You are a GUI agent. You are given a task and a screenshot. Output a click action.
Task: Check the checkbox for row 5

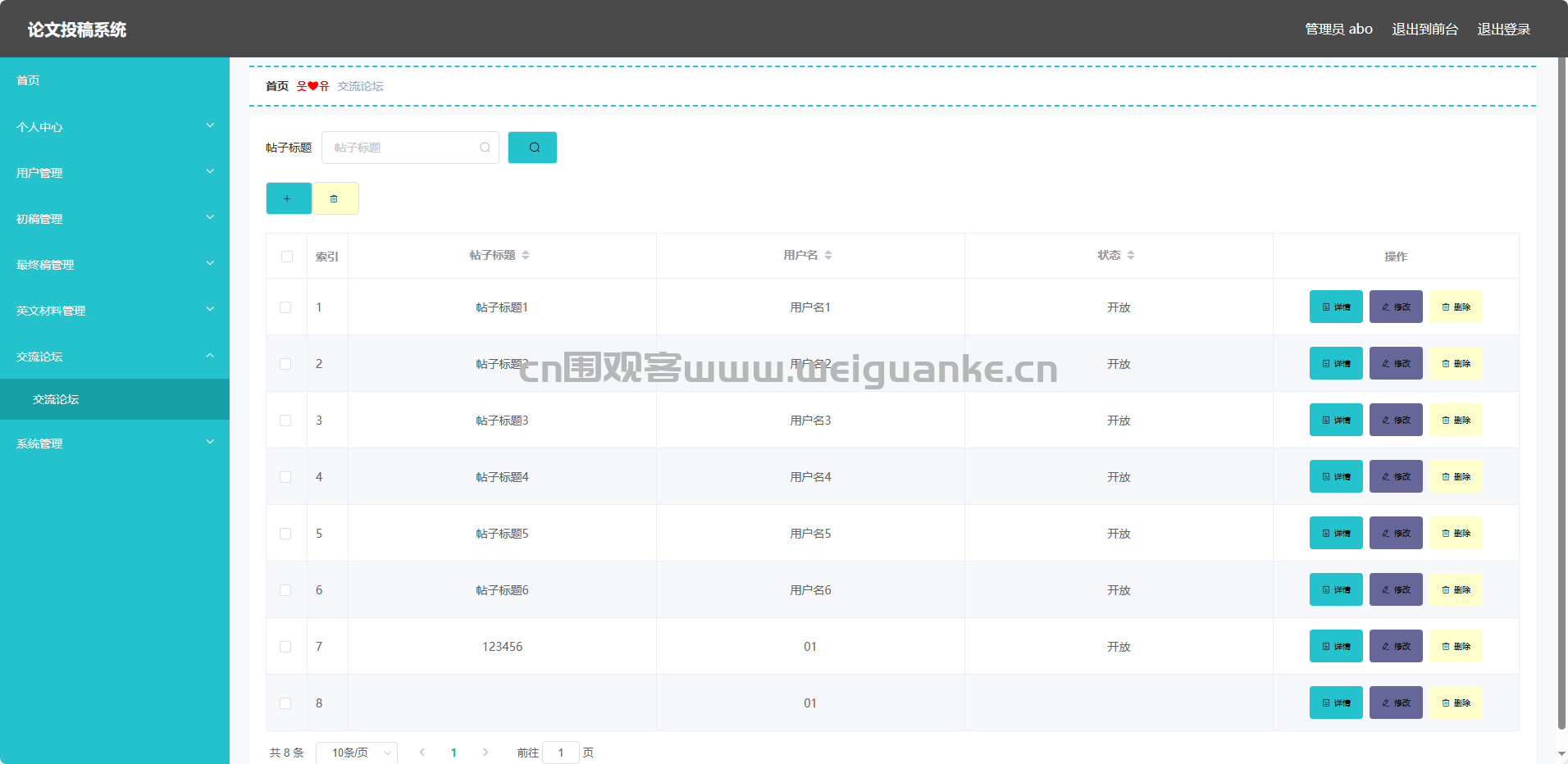(285, 534)
